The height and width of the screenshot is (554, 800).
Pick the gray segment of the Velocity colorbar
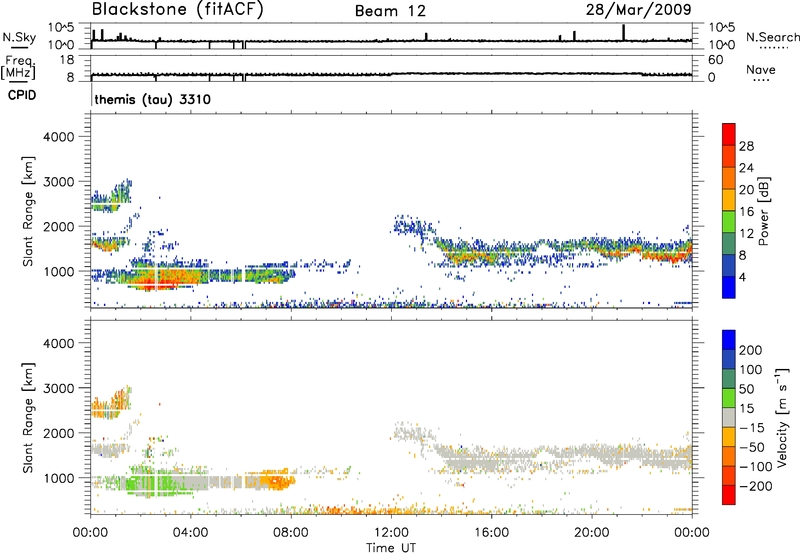[729, 417]
